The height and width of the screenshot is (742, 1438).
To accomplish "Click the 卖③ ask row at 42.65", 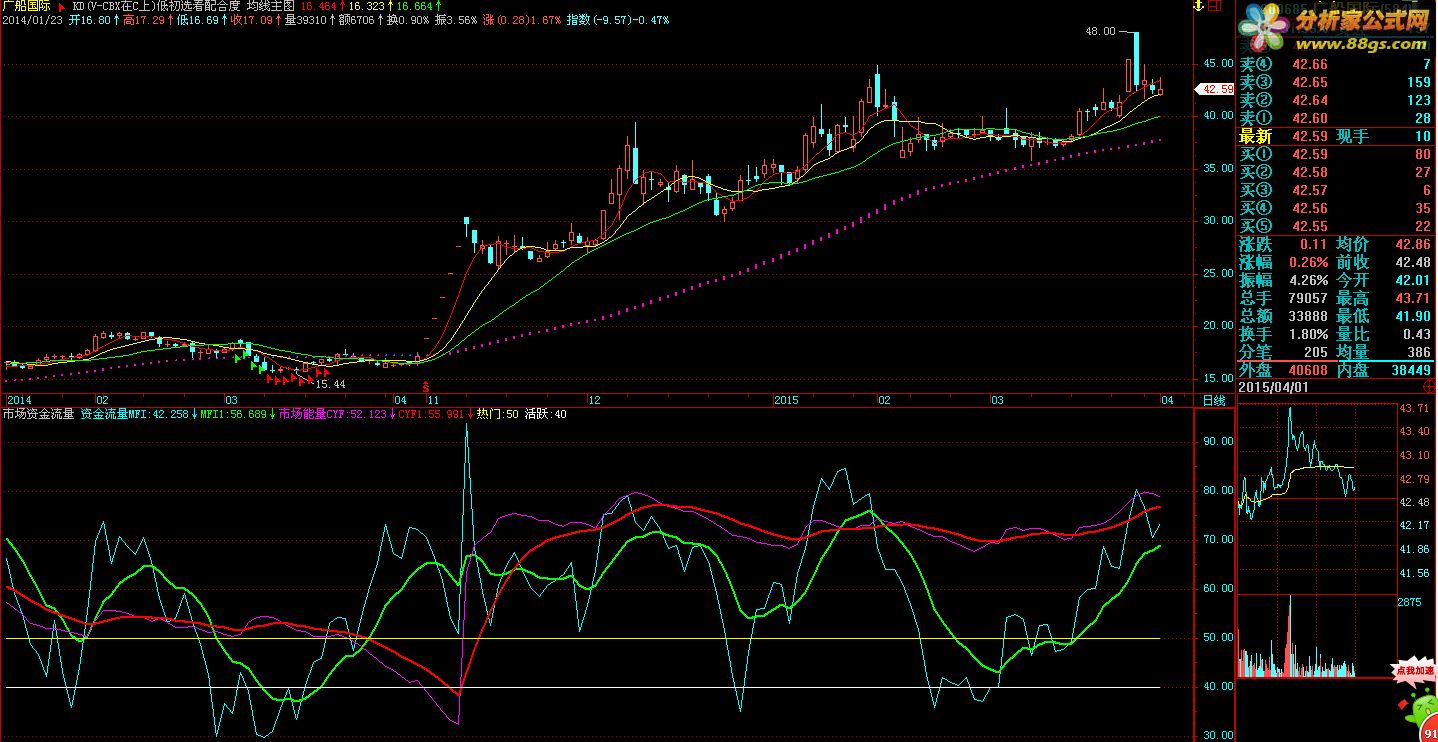I will [x=1336, y=82].
